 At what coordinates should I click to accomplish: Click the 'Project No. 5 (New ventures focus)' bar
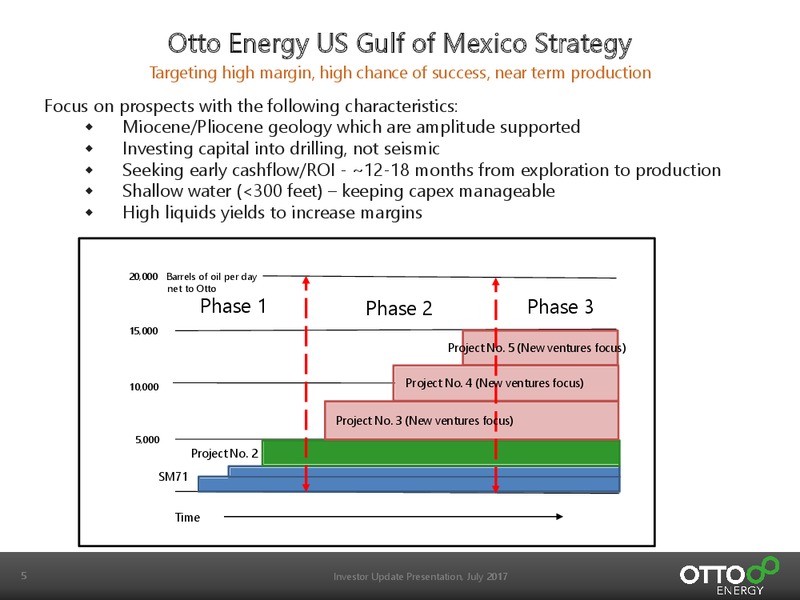[x=540, y=347]
